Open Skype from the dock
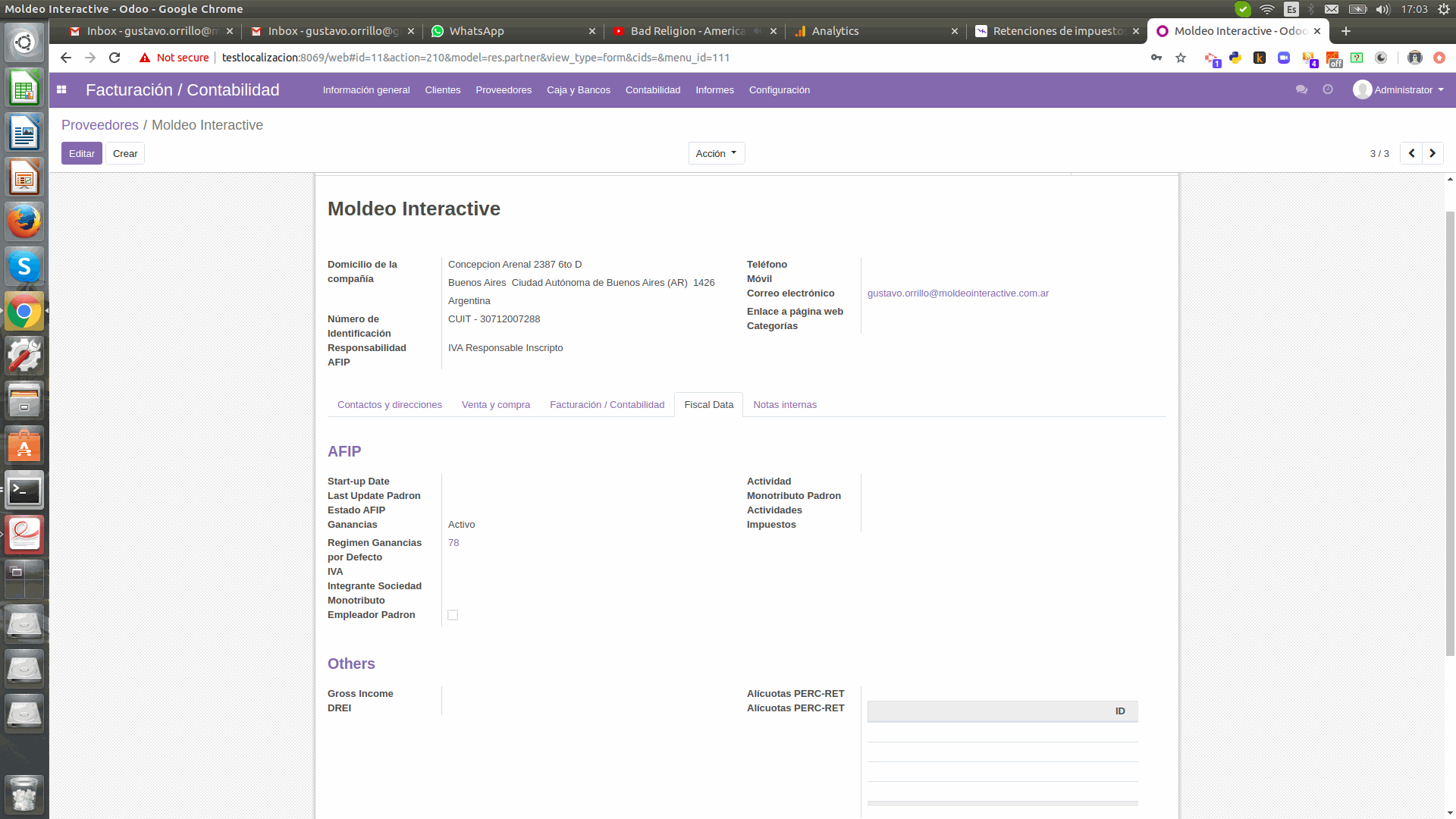Image resolution: width=1456 pixels, height=819 pixels. click(24, 267)
